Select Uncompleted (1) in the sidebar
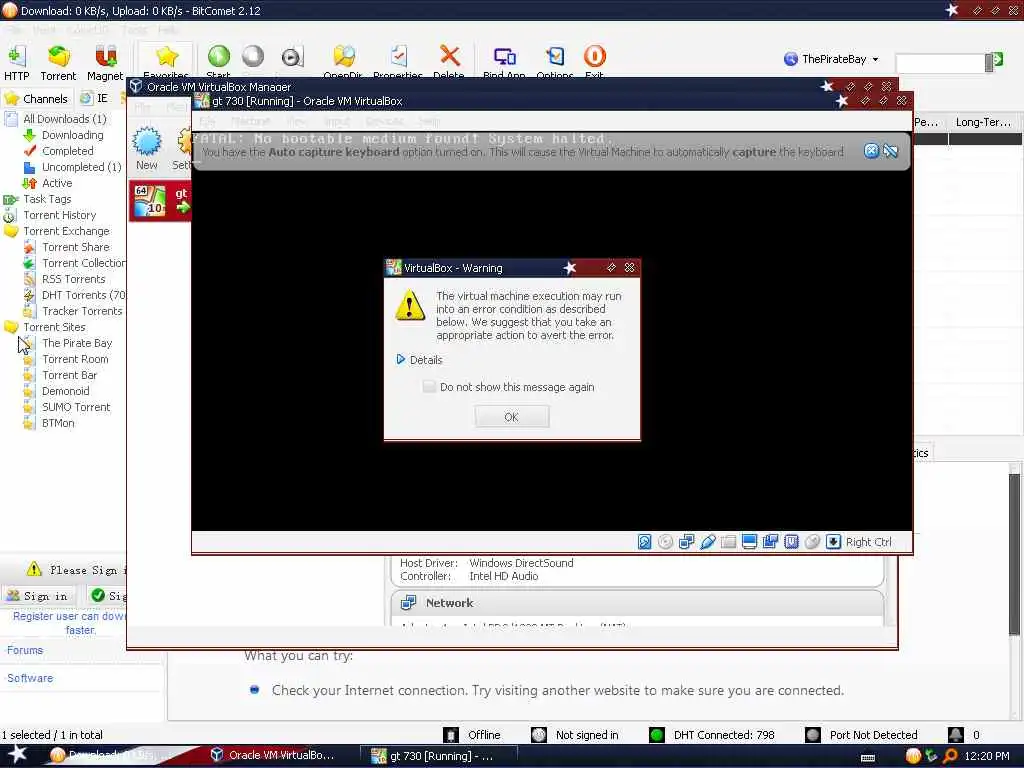This screenshot has width=1024, height=768. [82, 167]
